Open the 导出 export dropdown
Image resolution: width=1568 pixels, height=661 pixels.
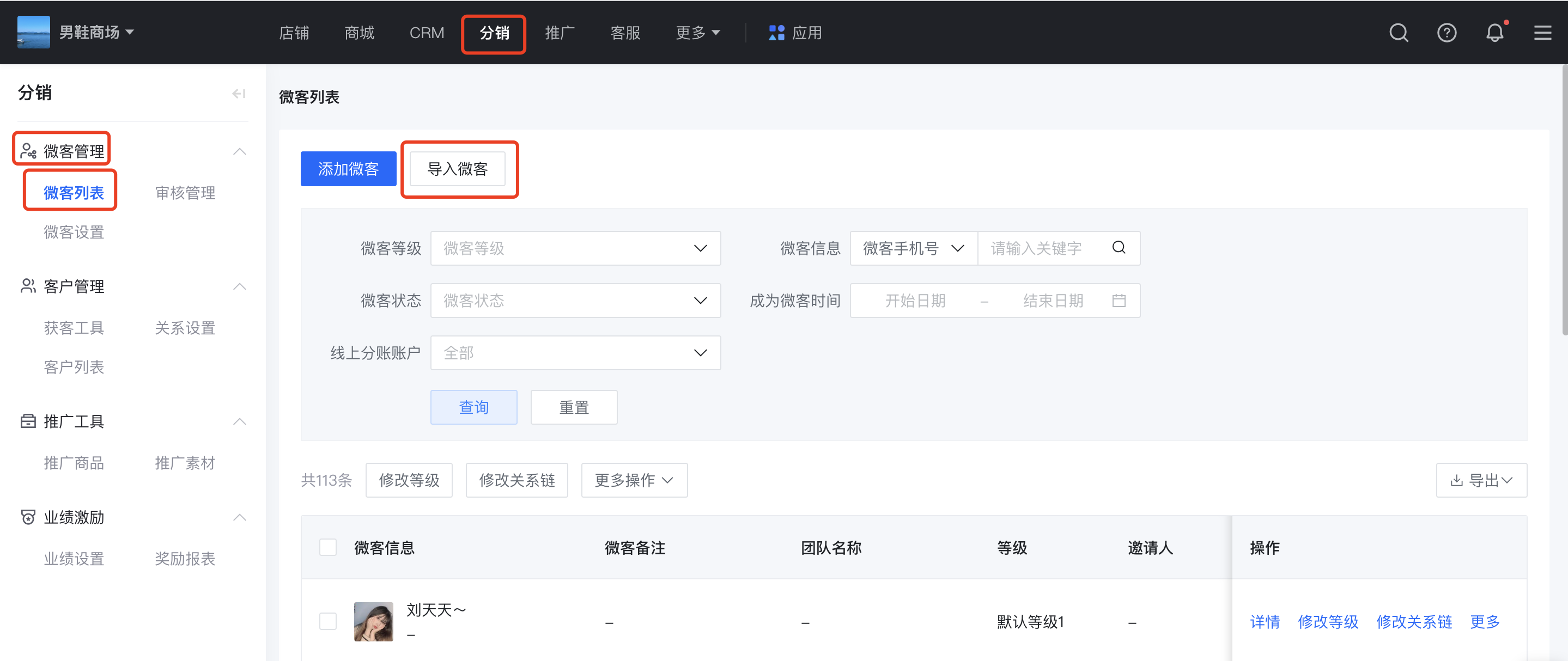(1481, 480)
